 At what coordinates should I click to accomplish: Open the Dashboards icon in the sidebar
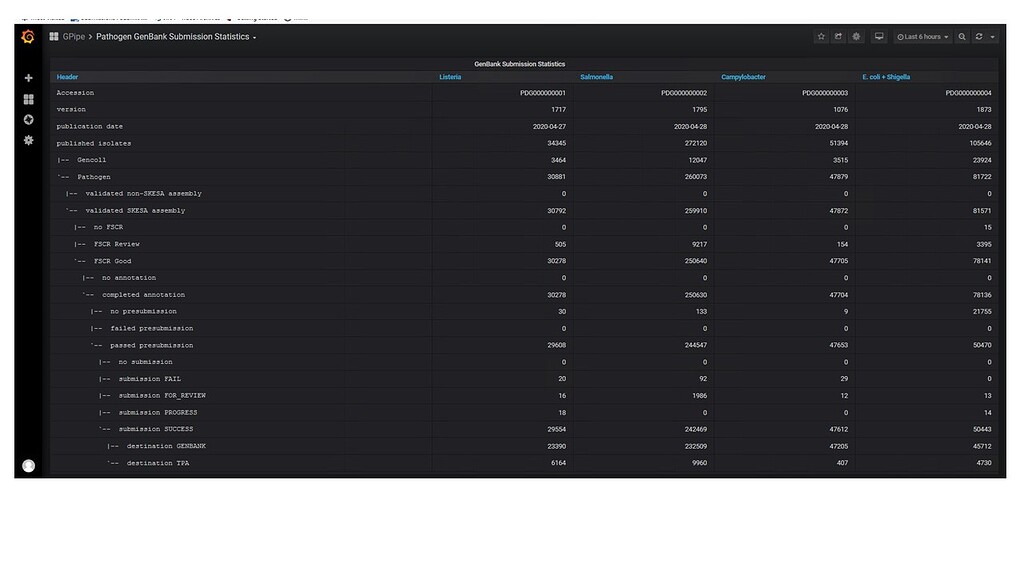(28, 99)
